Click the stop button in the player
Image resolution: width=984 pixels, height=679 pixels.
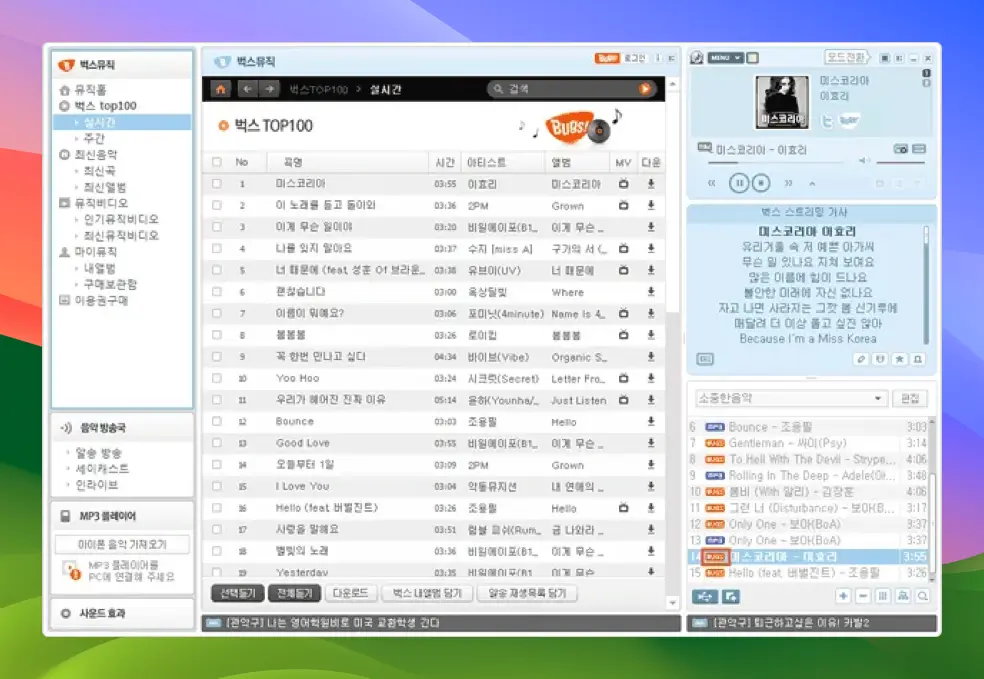pos(761,183)
